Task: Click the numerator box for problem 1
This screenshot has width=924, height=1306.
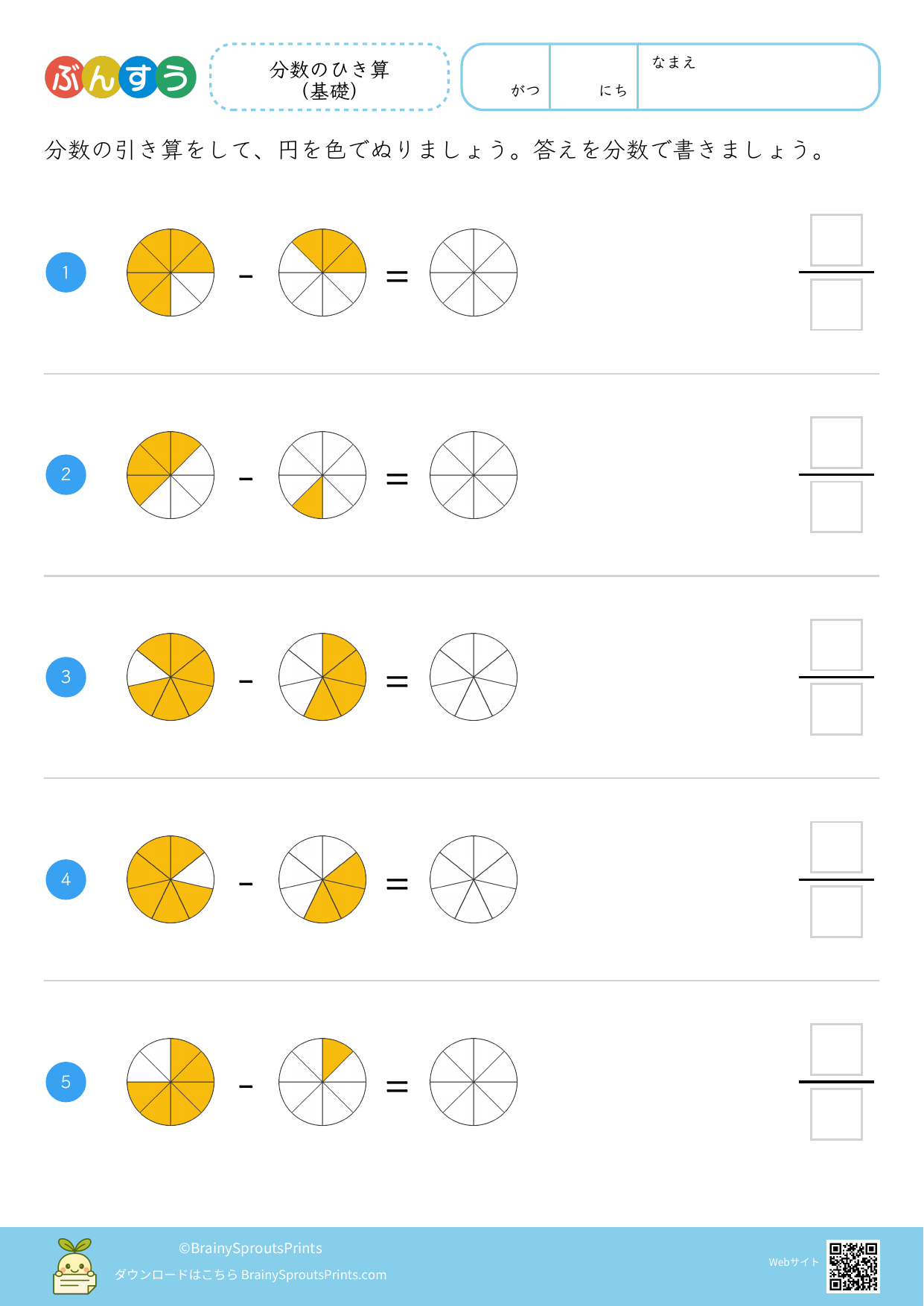Action: tap(836, 241)
